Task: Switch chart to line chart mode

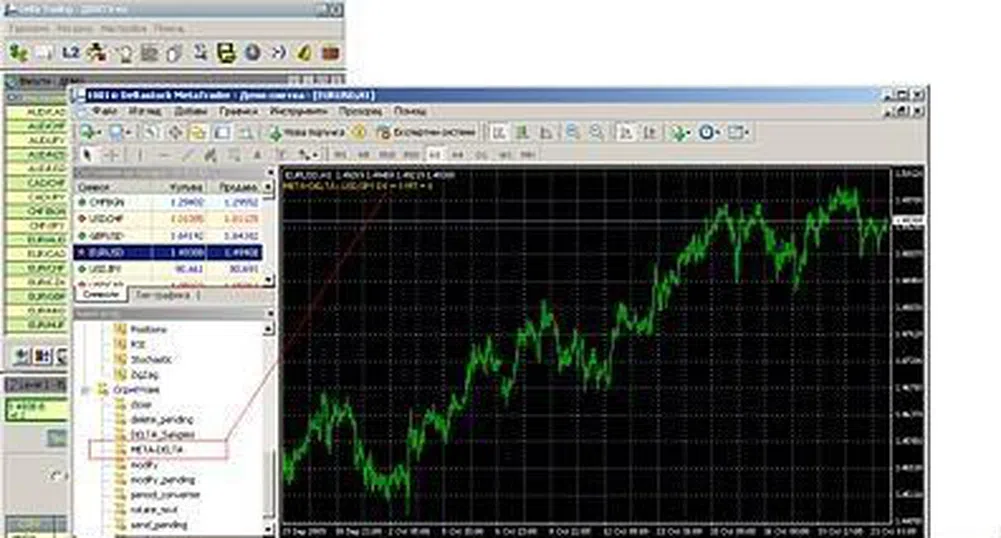Action: [546, 133]
